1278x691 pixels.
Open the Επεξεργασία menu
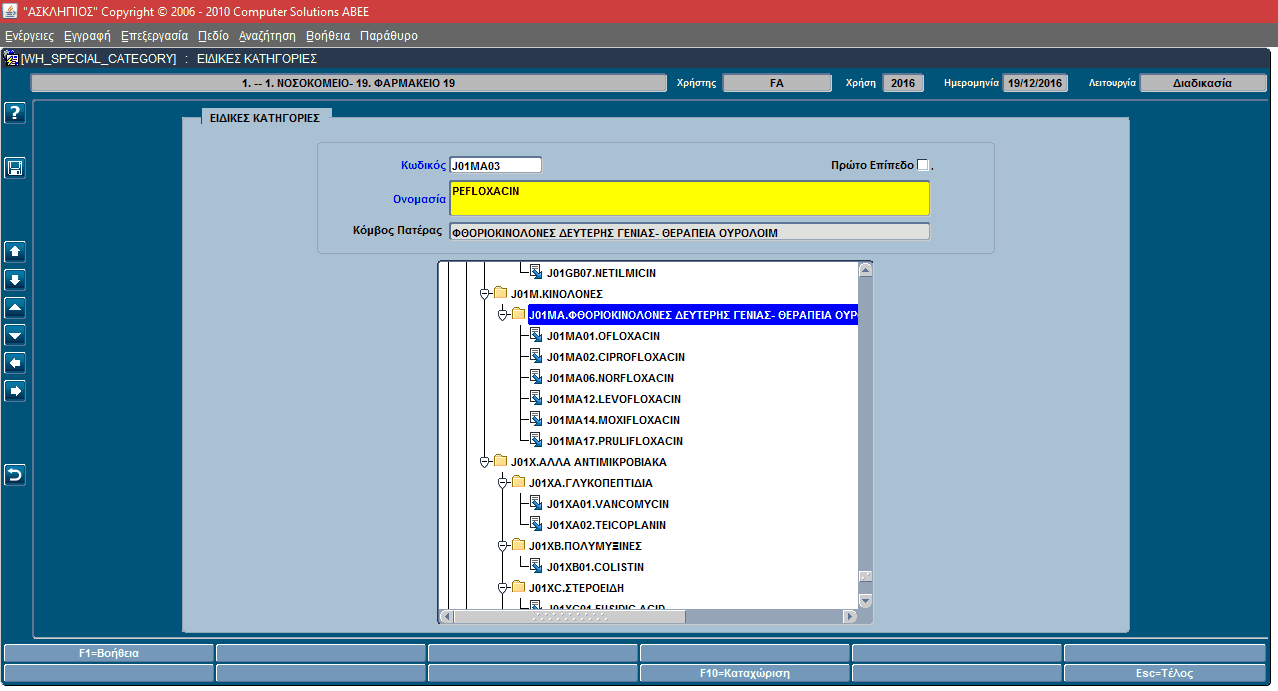coord(154,35)
